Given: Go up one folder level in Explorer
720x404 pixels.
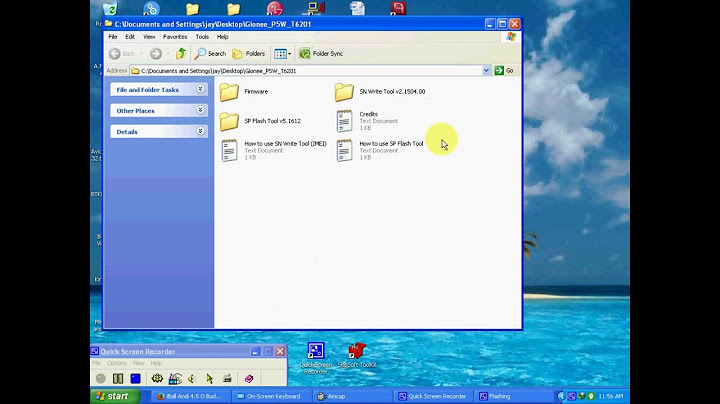Looking at the screenshot, I should [x=181, y=54].
